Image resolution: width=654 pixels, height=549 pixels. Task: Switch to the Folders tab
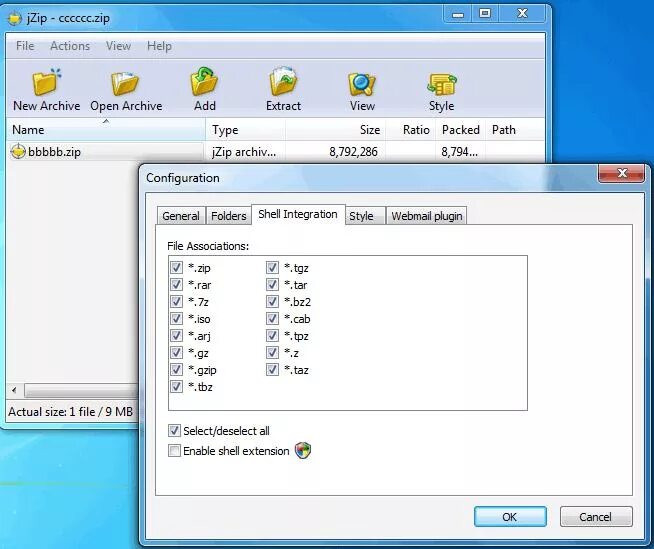229,216
